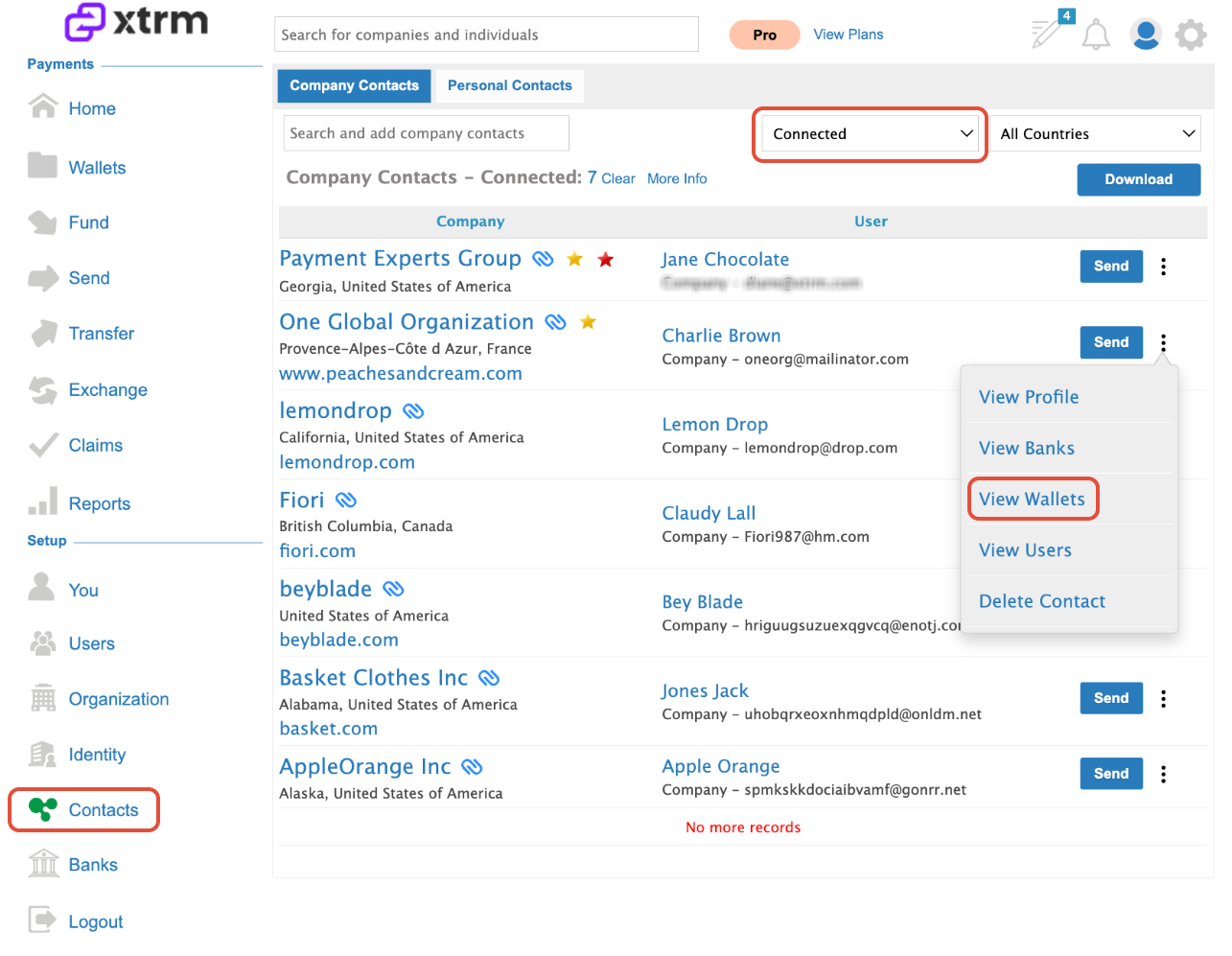The image size is (1232, 956).
Task: Open Charlie Brown user link
Action: (x=721, y=336)
